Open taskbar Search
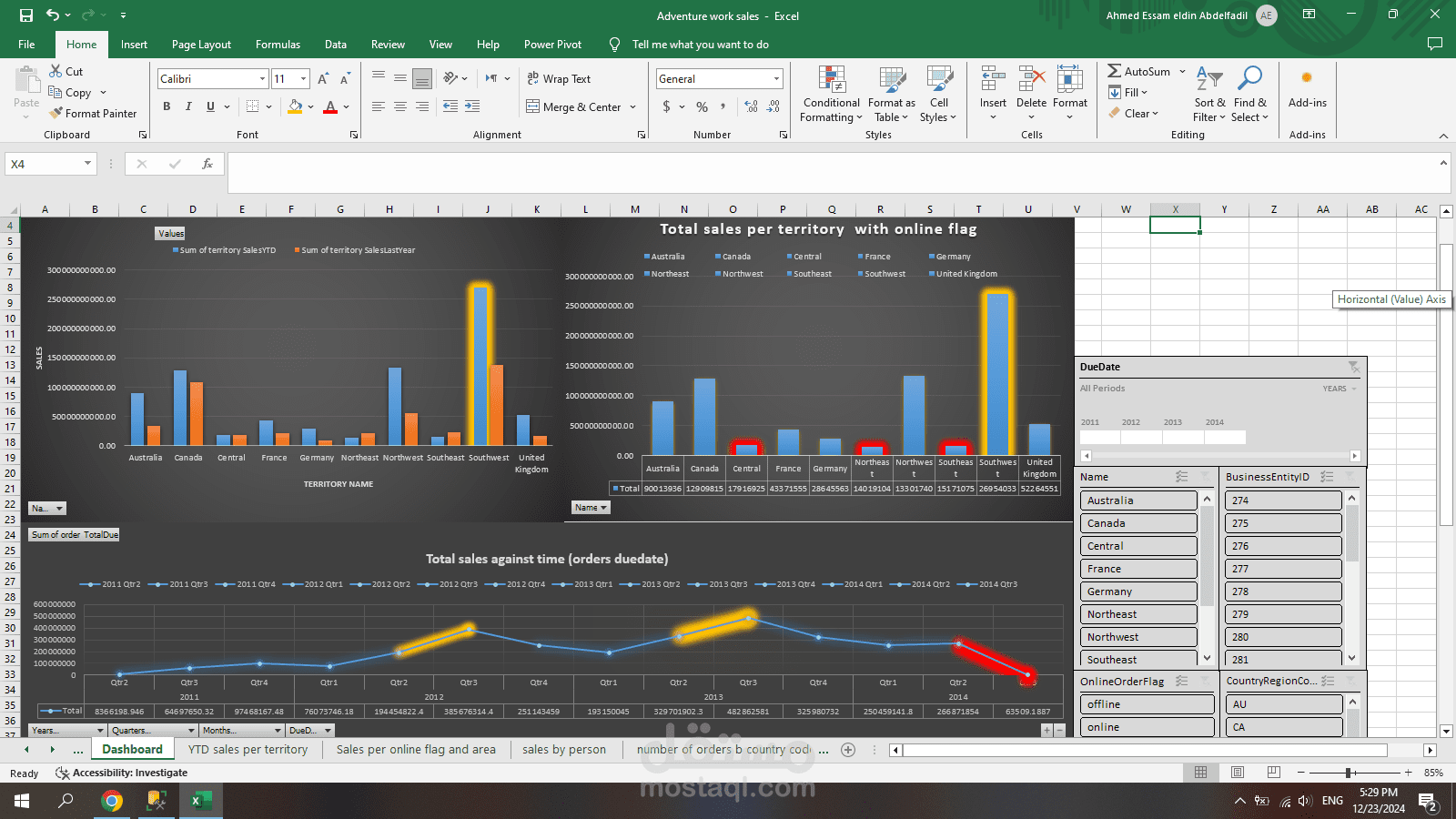1456x819 pixels. tap(66, 801)
